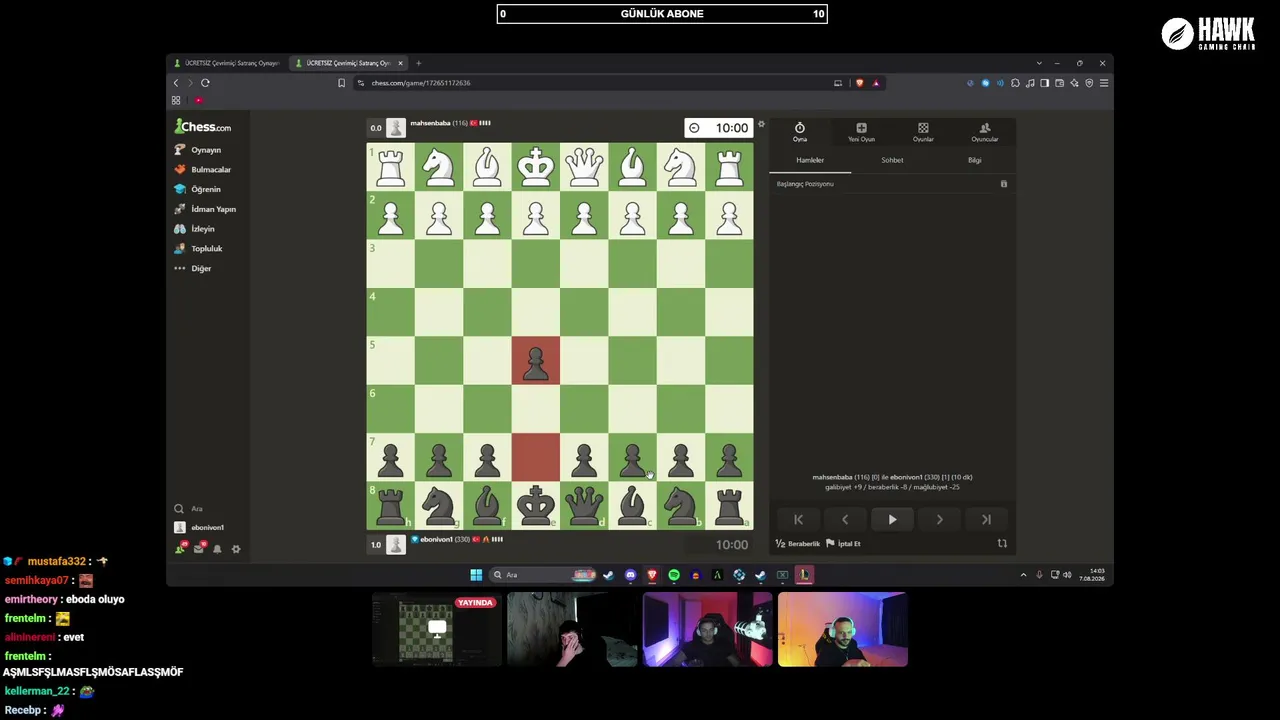Select the Sohbet tab
Viewport: 1280px width, 720px height.
click(x=892, y=160)
